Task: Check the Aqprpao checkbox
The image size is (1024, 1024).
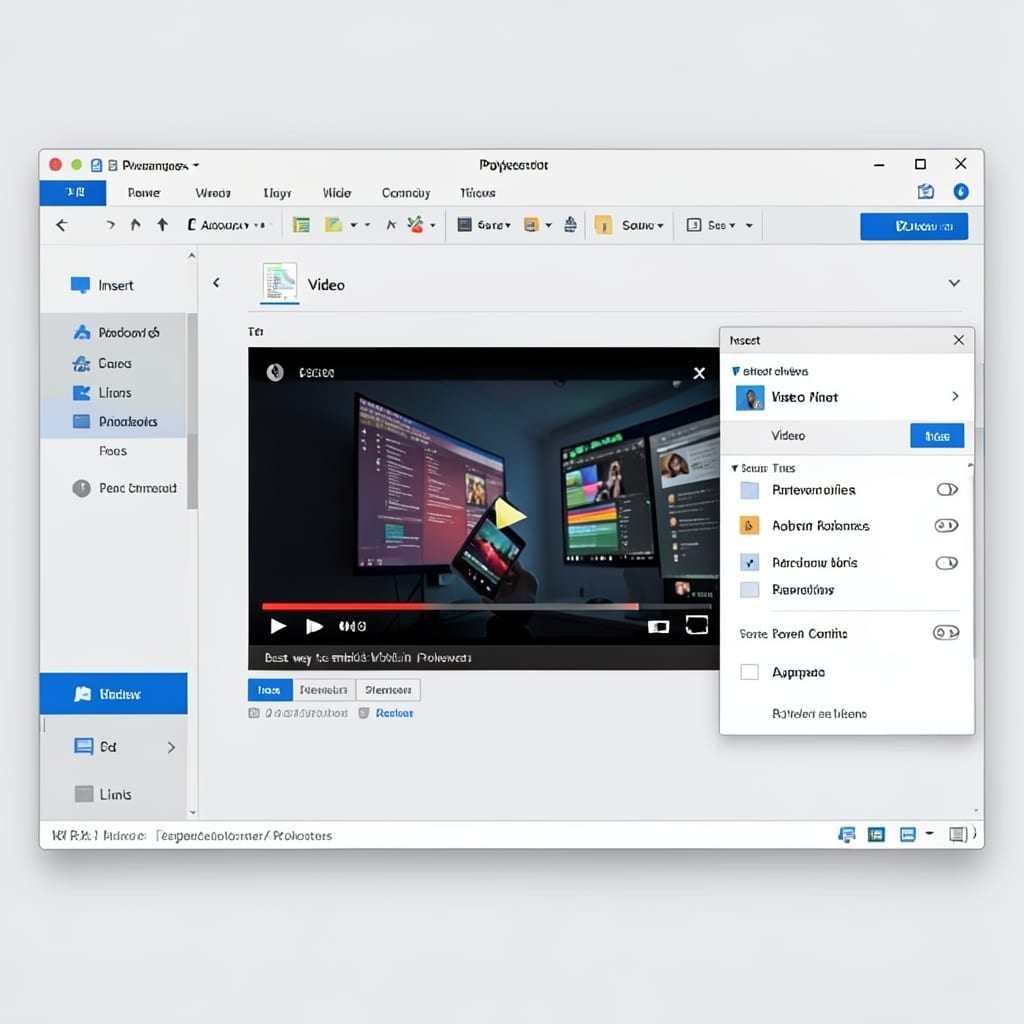Action: tap(750, 672)
